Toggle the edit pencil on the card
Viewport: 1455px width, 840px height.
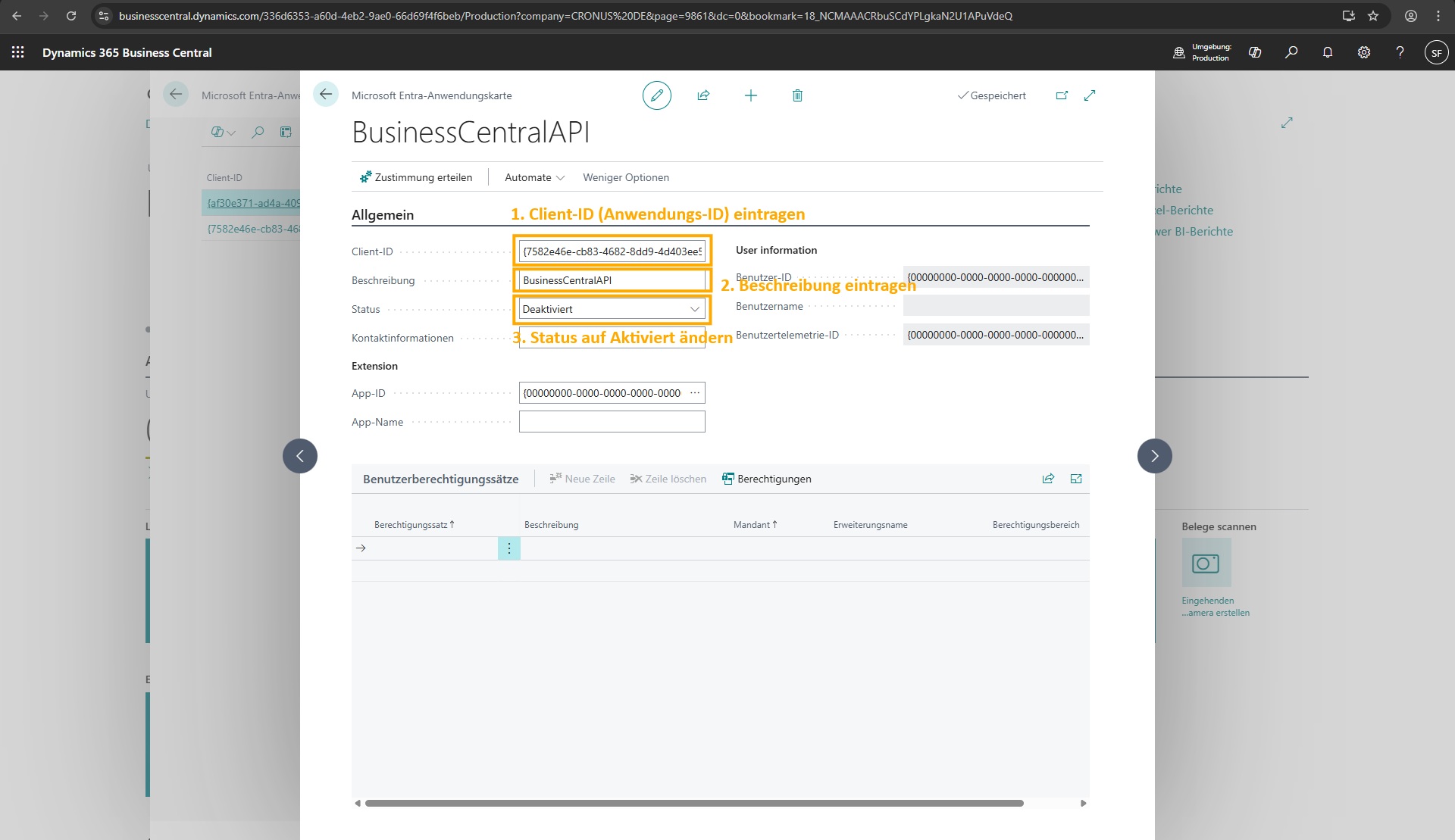pyautogui.click(x=657, y=95)
